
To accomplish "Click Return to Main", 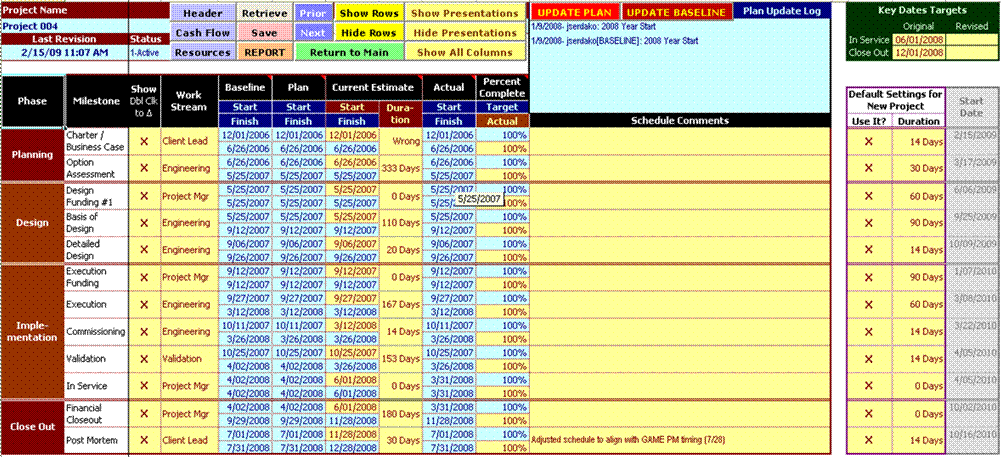I will pos(350,52).
